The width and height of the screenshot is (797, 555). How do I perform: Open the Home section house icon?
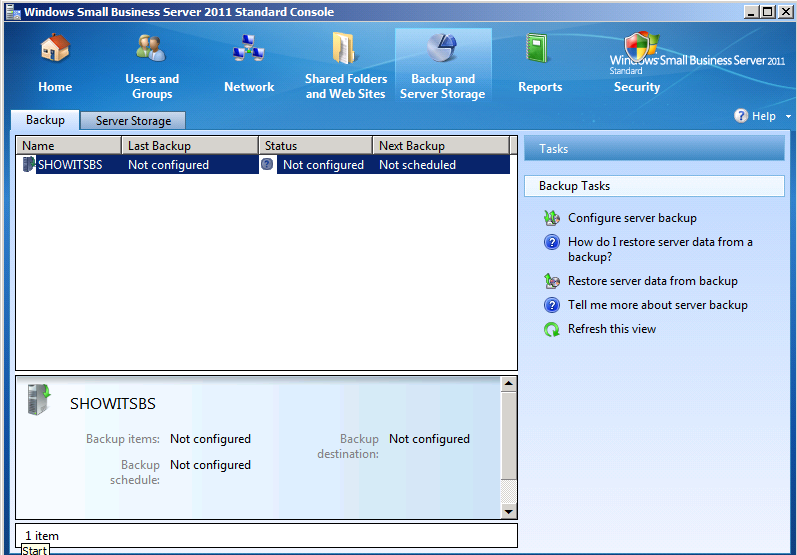click(x=55, y=48)
